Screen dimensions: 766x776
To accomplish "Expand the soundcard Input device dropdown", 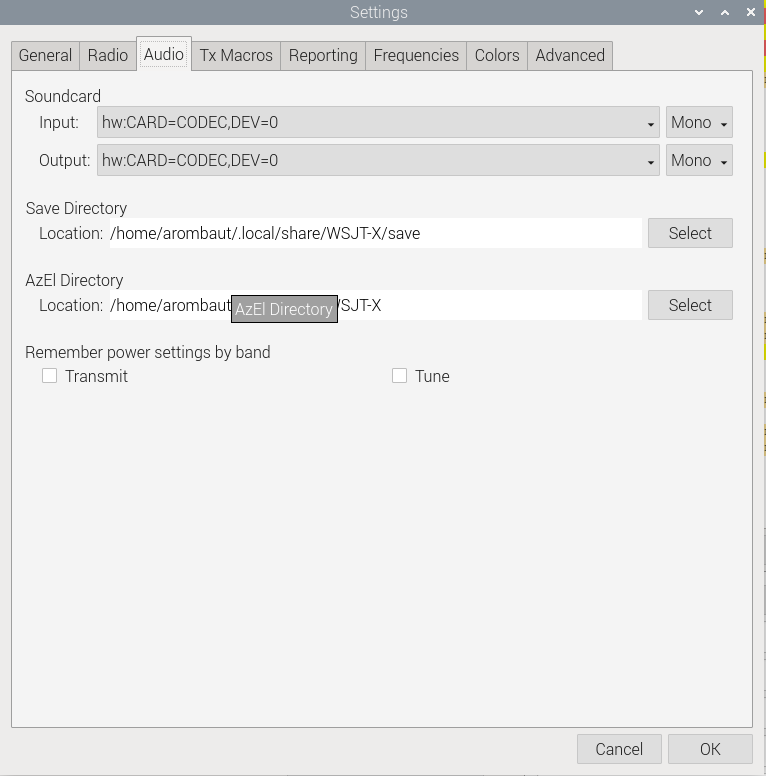I will pyautogui.click(x=378, y=122).
